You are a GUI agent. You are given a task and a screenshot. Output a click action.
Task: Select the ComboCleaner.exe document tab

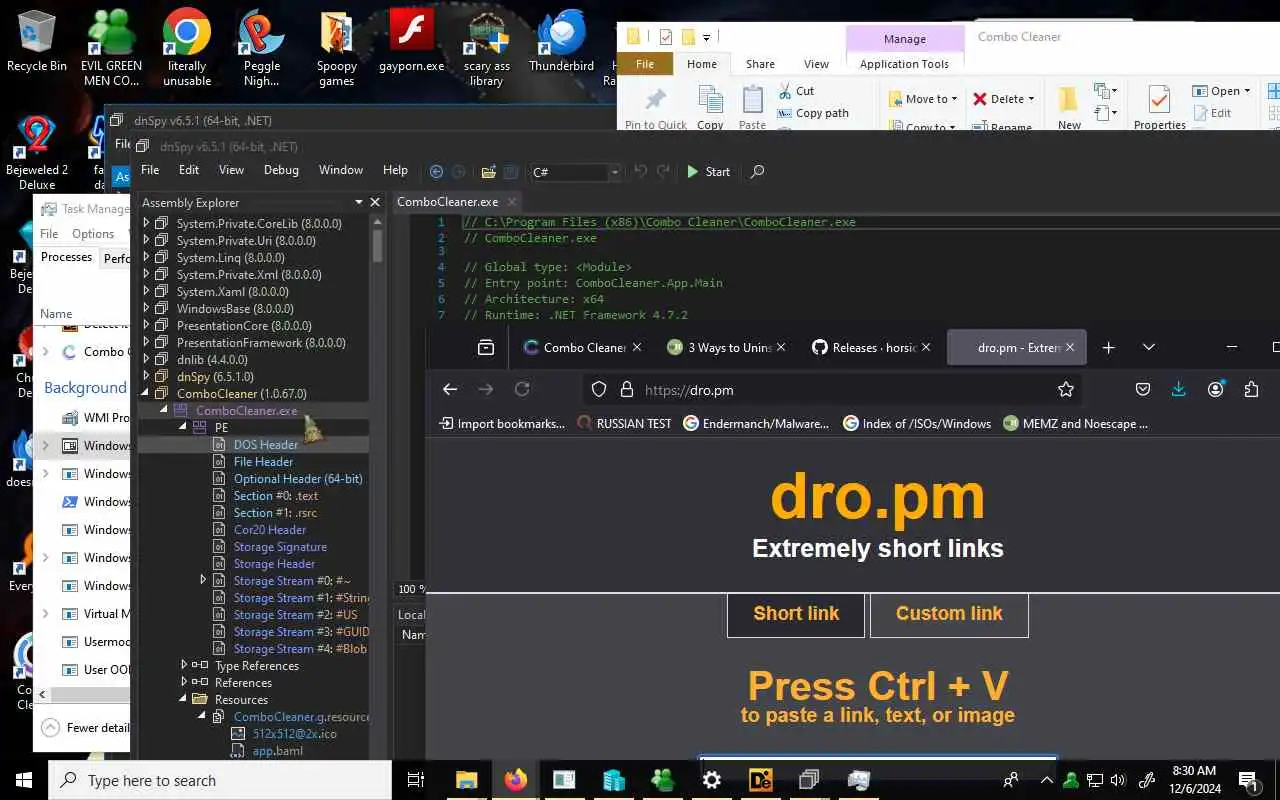(x=447, y=202)
